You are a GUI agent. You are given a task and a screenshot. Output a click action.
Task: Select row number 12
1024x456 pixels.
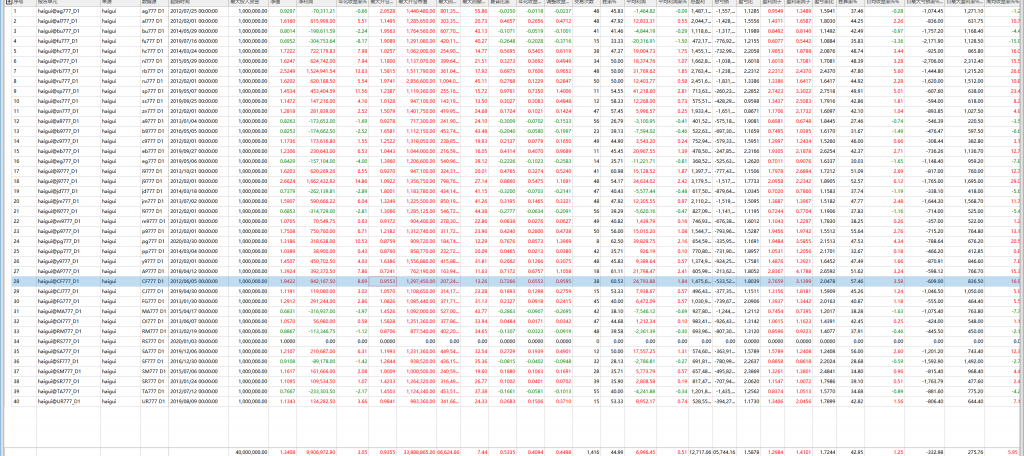point(16,120)
